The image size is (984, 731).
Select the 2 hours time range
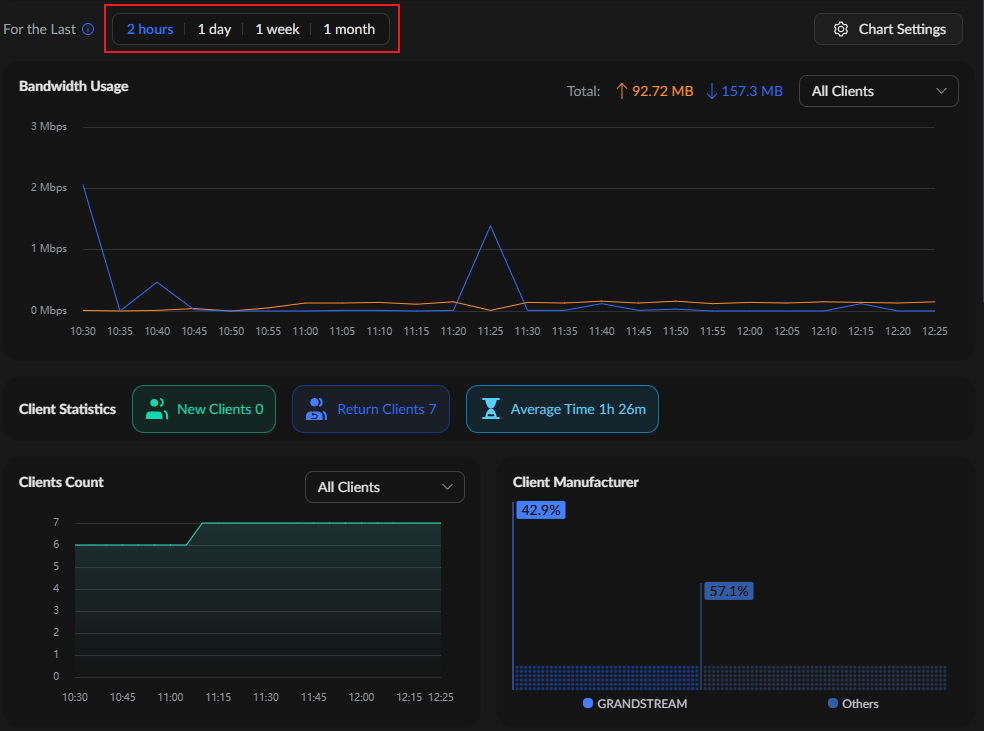(150, 29)
